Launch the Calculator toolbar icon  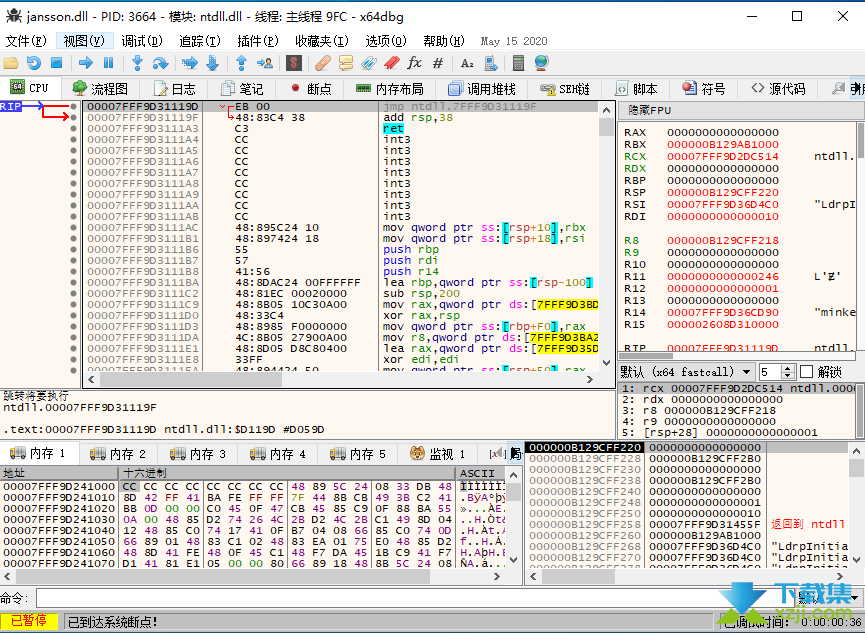click(518, 63)
